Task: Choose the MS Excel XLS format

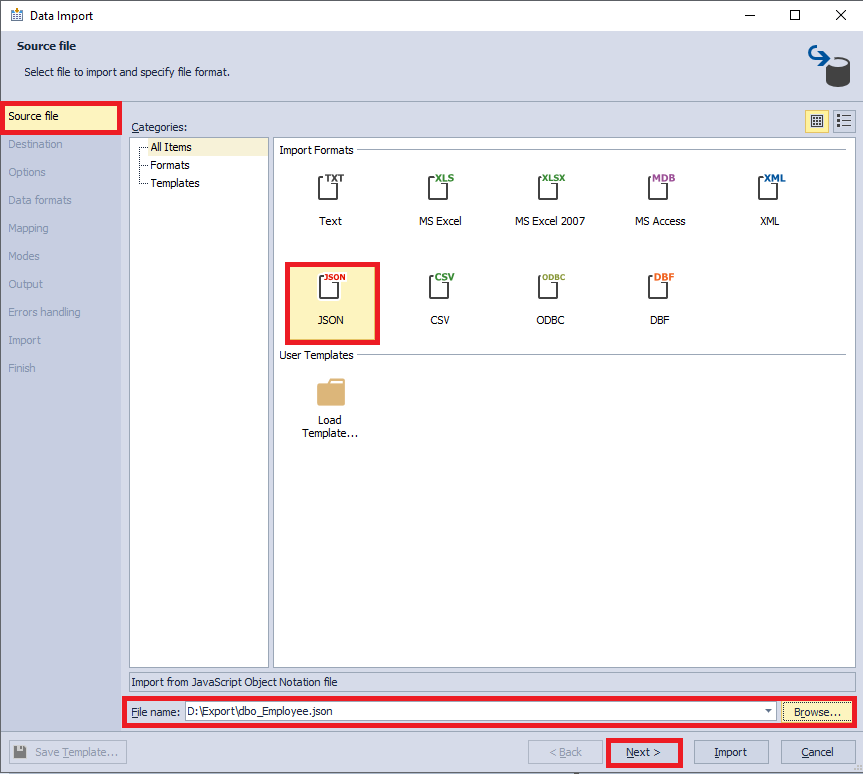Action: (x=440, y=199)
